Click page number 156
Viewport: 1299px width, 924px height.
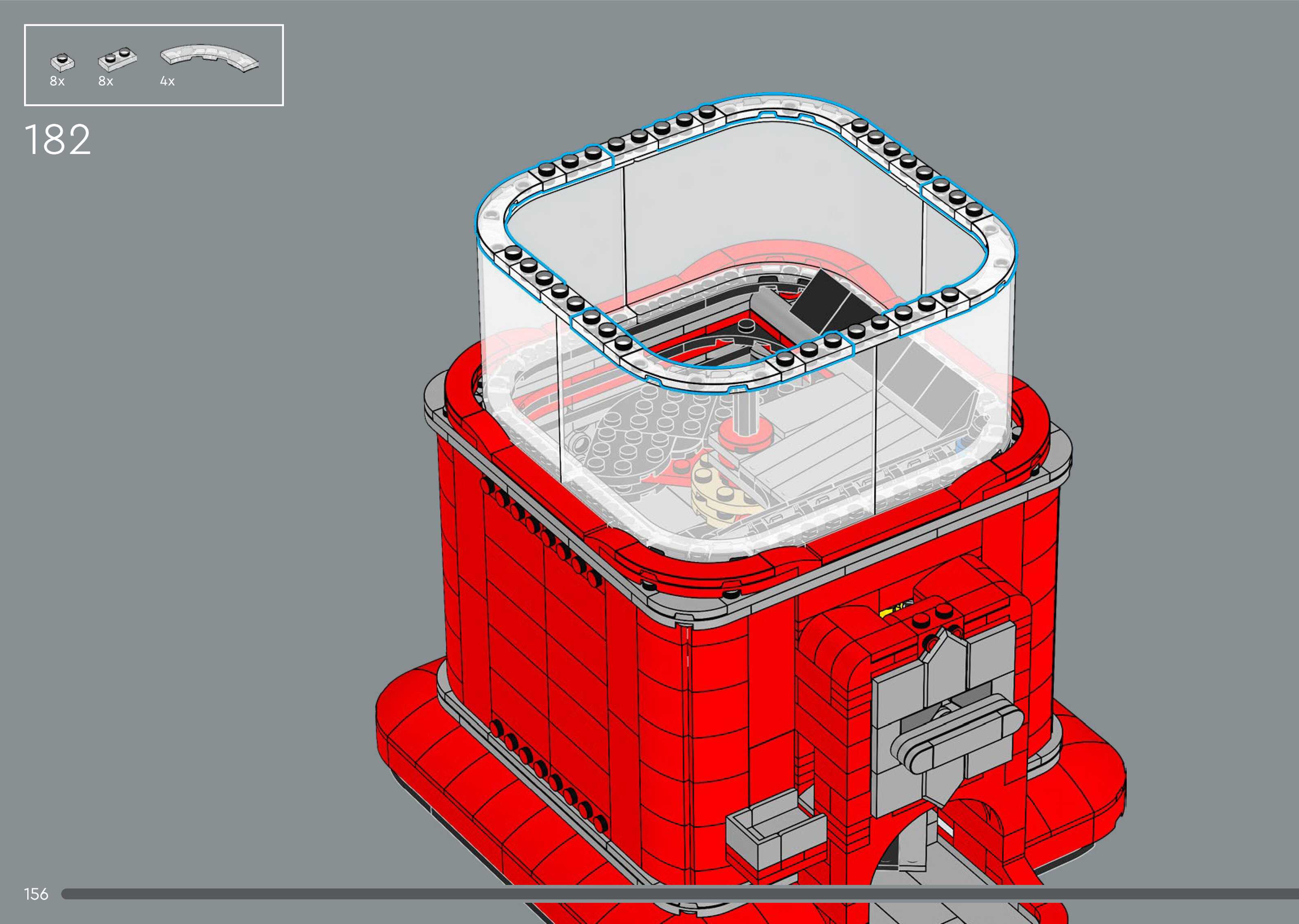[36, 894]
